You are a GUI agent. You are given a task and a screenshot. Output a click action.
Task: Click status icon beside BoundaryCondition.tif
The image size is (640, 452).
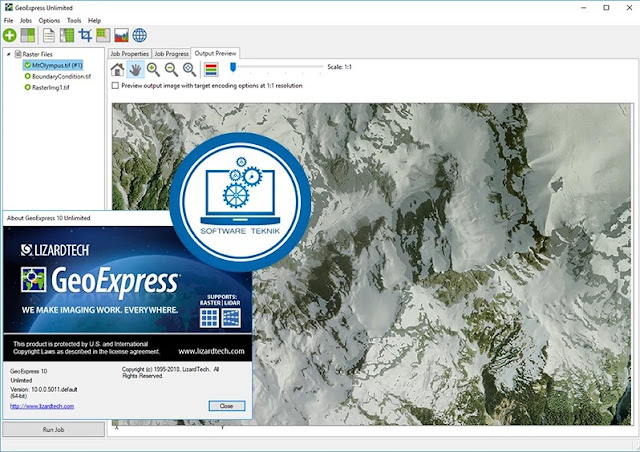28,76
